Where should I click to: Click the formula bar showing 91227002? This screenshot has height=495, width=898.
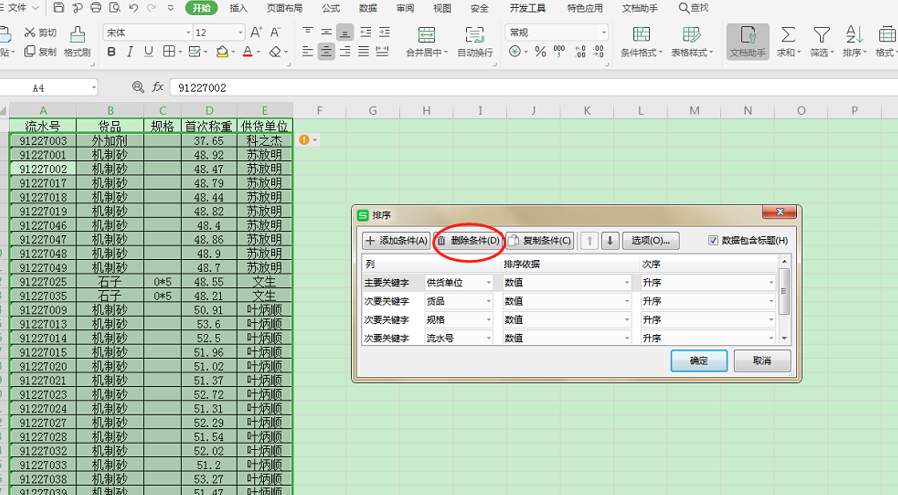[533, 88]
